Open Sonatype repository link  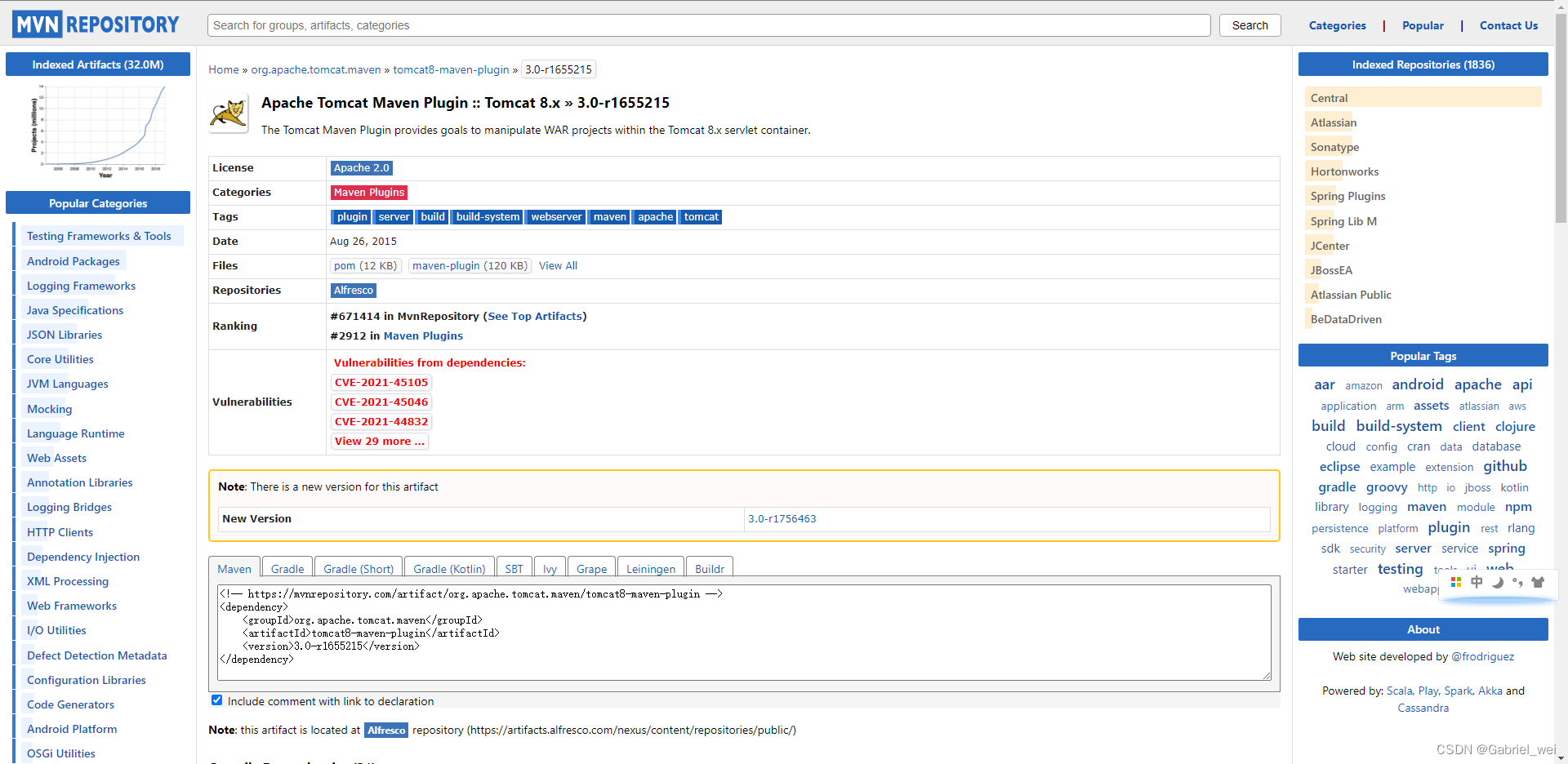pyautogui.click(x=1335, y=148)
